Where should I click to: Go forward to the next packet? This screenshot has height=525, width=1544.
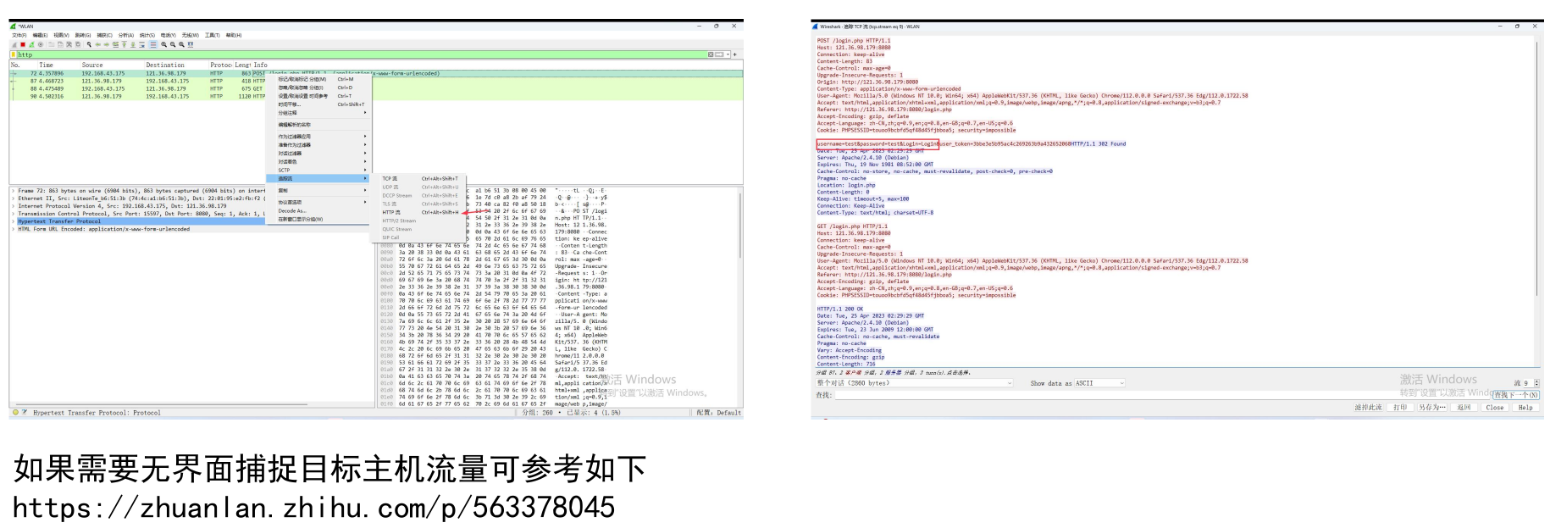pyautogui.click(x=107, y=45)
